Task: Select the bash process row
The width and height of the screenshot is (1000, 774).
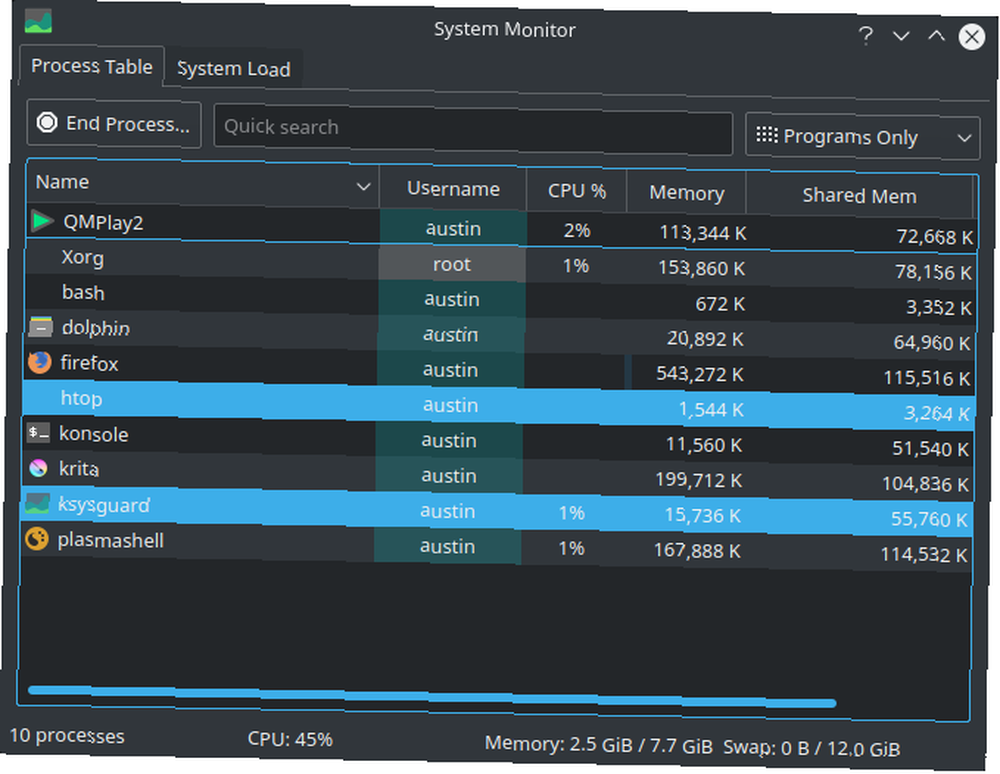Action: click(499, 299)
